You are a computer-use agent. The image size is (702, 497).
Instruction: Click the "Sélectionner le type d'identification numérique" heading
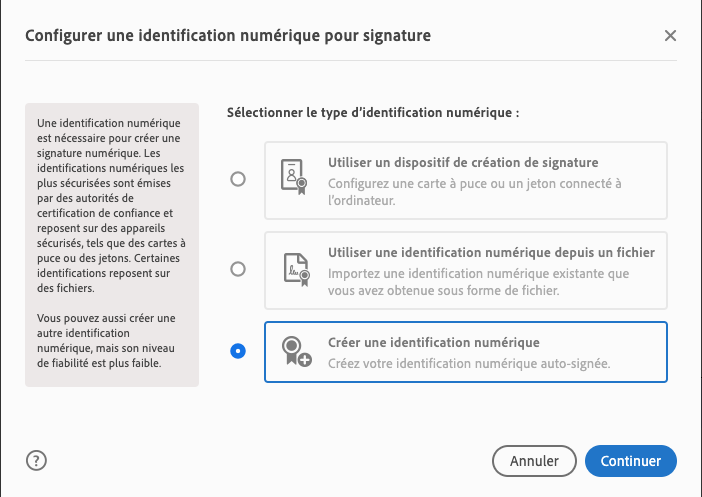373,113
